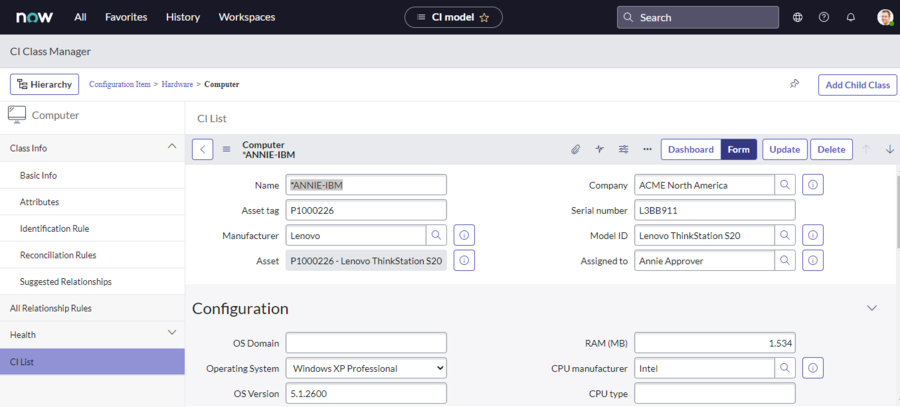Screen dimensions: 900x407
Task: Click the RAM (MB) input field
Action: pos(715,343)
